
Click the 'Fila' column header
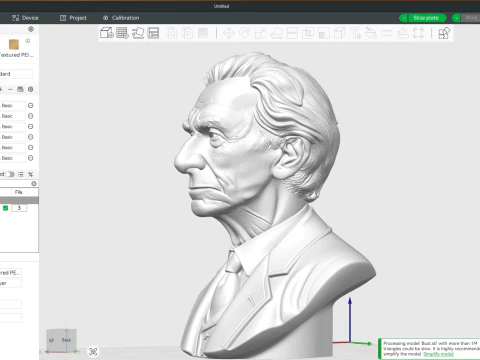point(19,192)
